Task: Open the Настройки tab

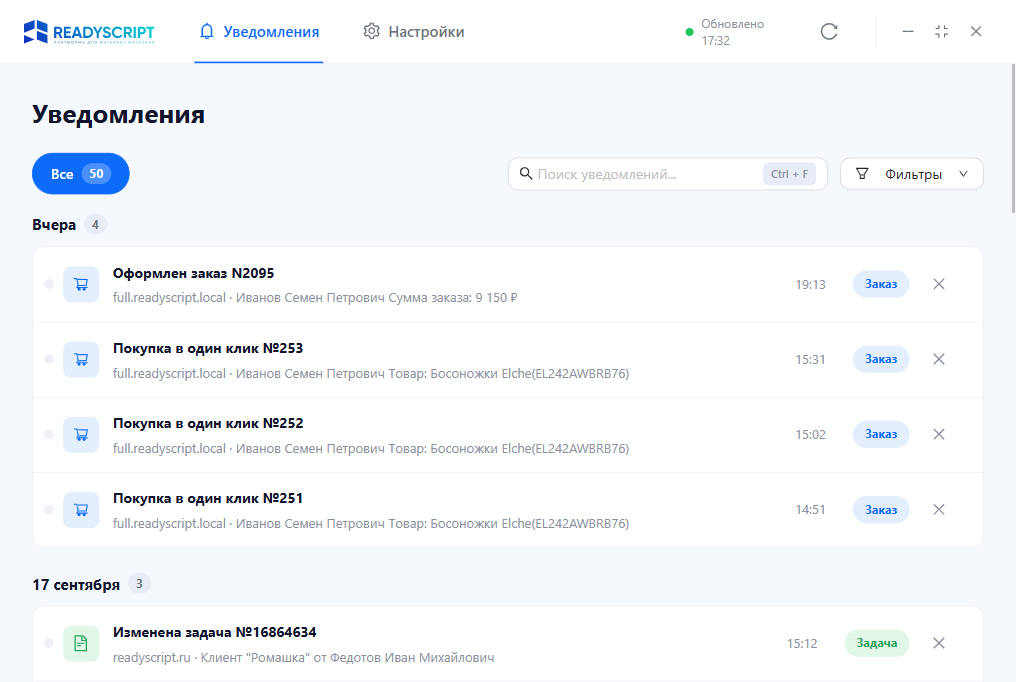Action: (x=413, y=32)
